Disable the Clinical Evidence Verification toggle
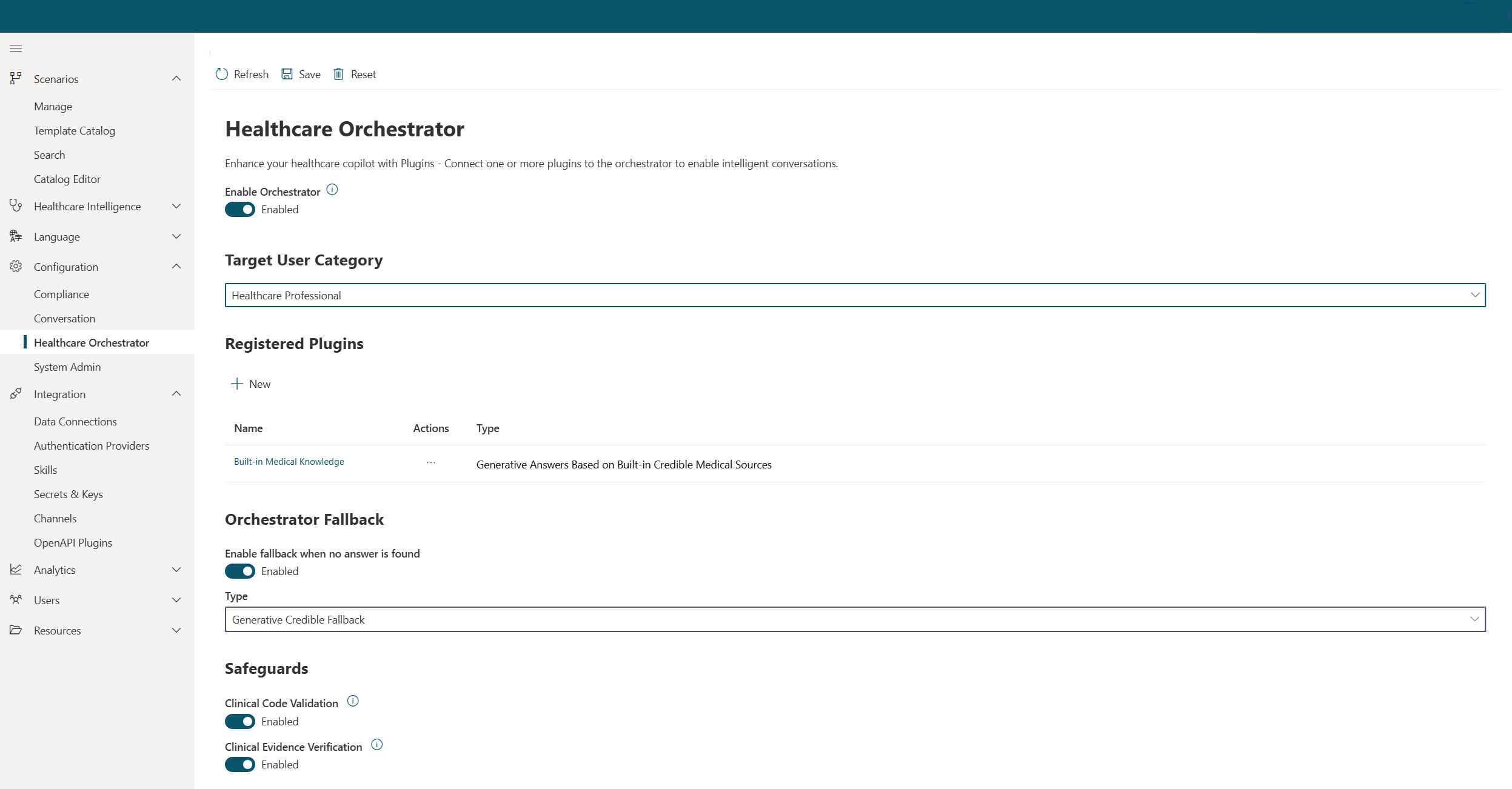This screenshot has height=789, width=1512. (240, 764)
